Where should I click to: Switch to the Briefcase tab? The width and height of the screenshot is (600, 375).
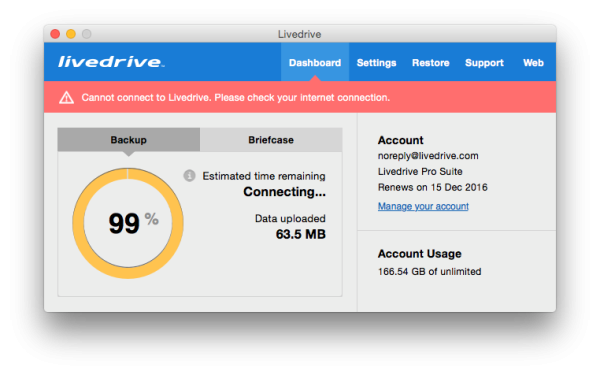click(x=271, y=140)
